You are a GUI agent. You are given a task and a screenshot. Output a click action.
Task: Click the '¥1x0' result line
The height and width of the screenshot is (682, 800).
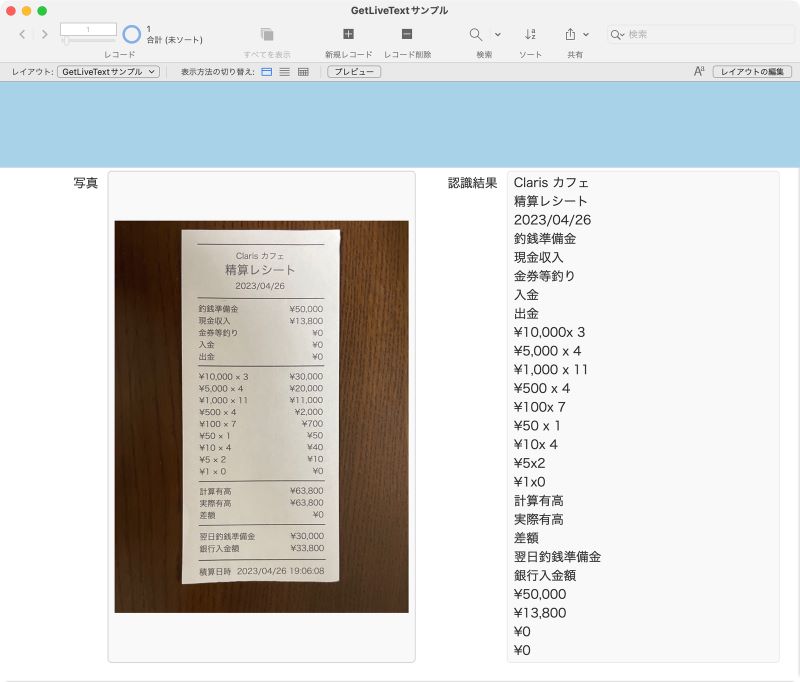click(530, 482)
